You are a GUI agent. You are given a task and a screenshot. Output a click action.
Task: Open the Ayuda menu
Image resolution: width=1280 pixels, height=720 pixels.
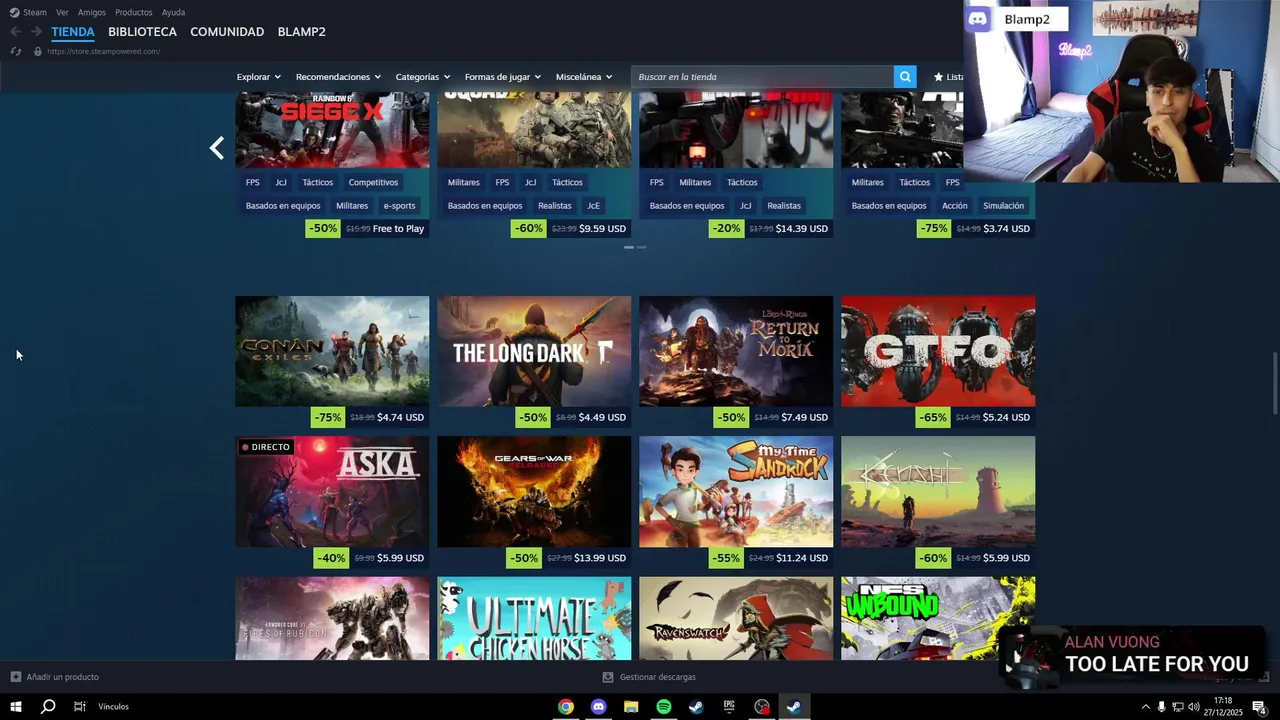click(x=174, y=12)
